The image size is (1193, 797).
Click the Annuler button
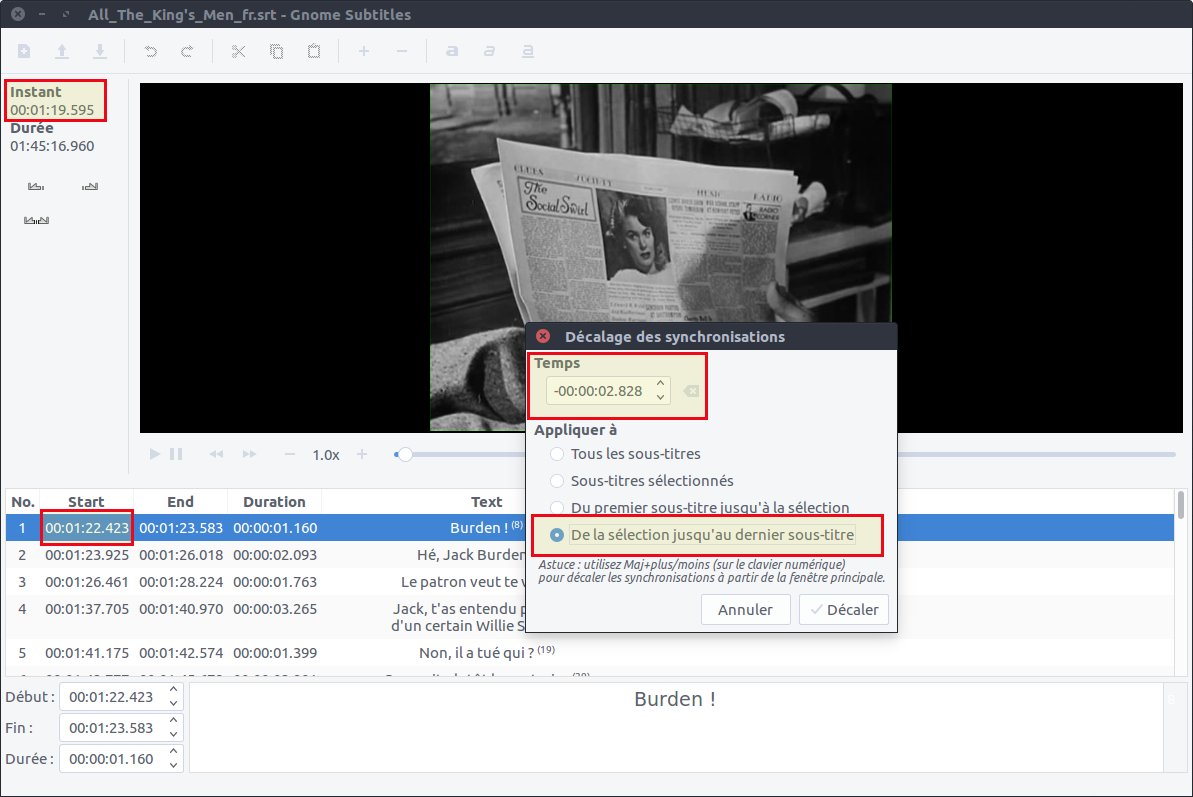[x=746, y=610]
